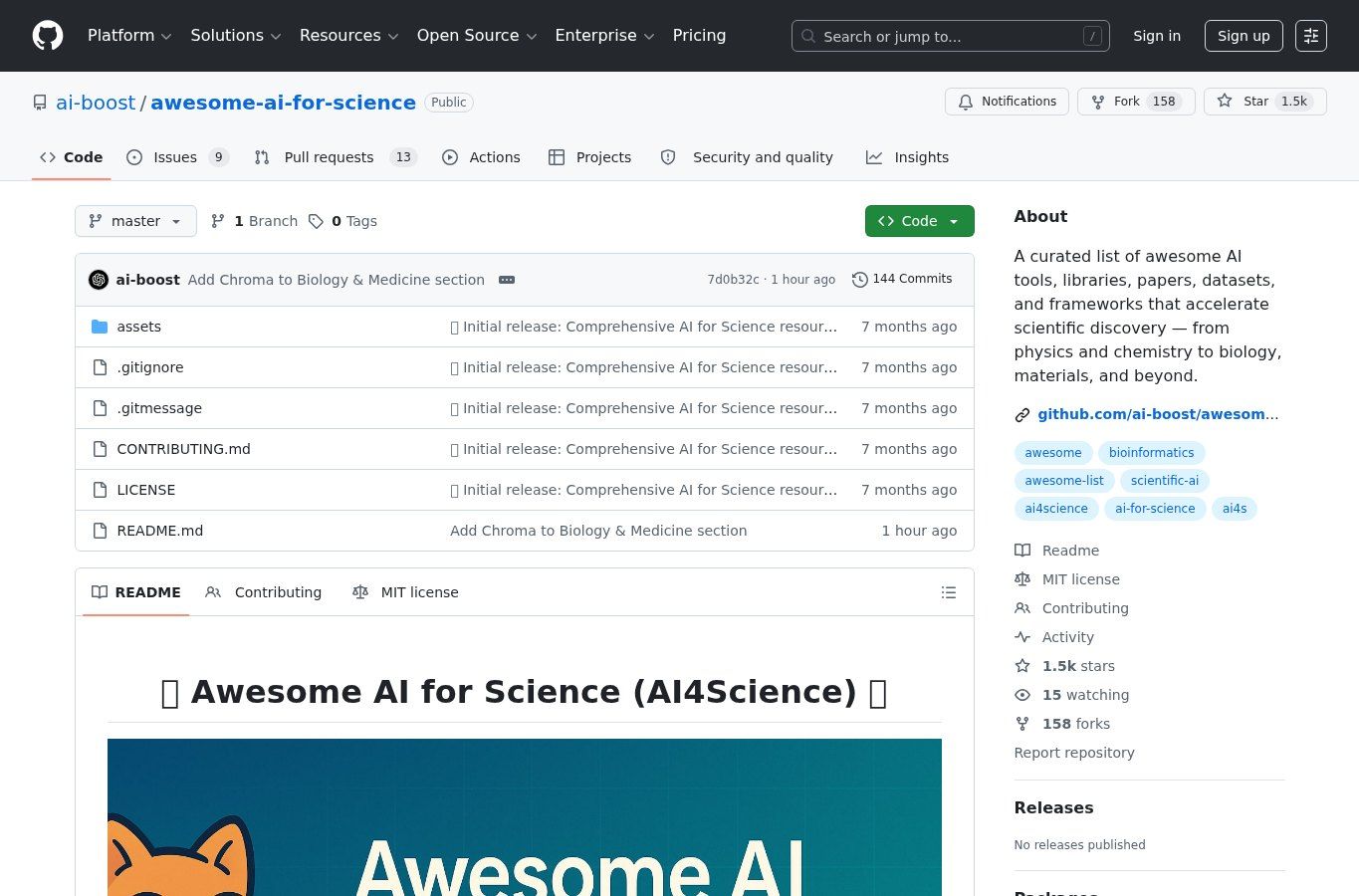Click the search magnifier icon

pyautogui.click(x=808, y=36)
